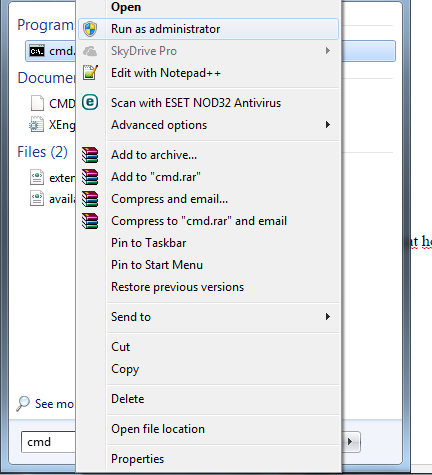Expand the SkyDrive Pro submenu arrow
This screenshot has width=432, height=475.
click(x=328, y=51)
